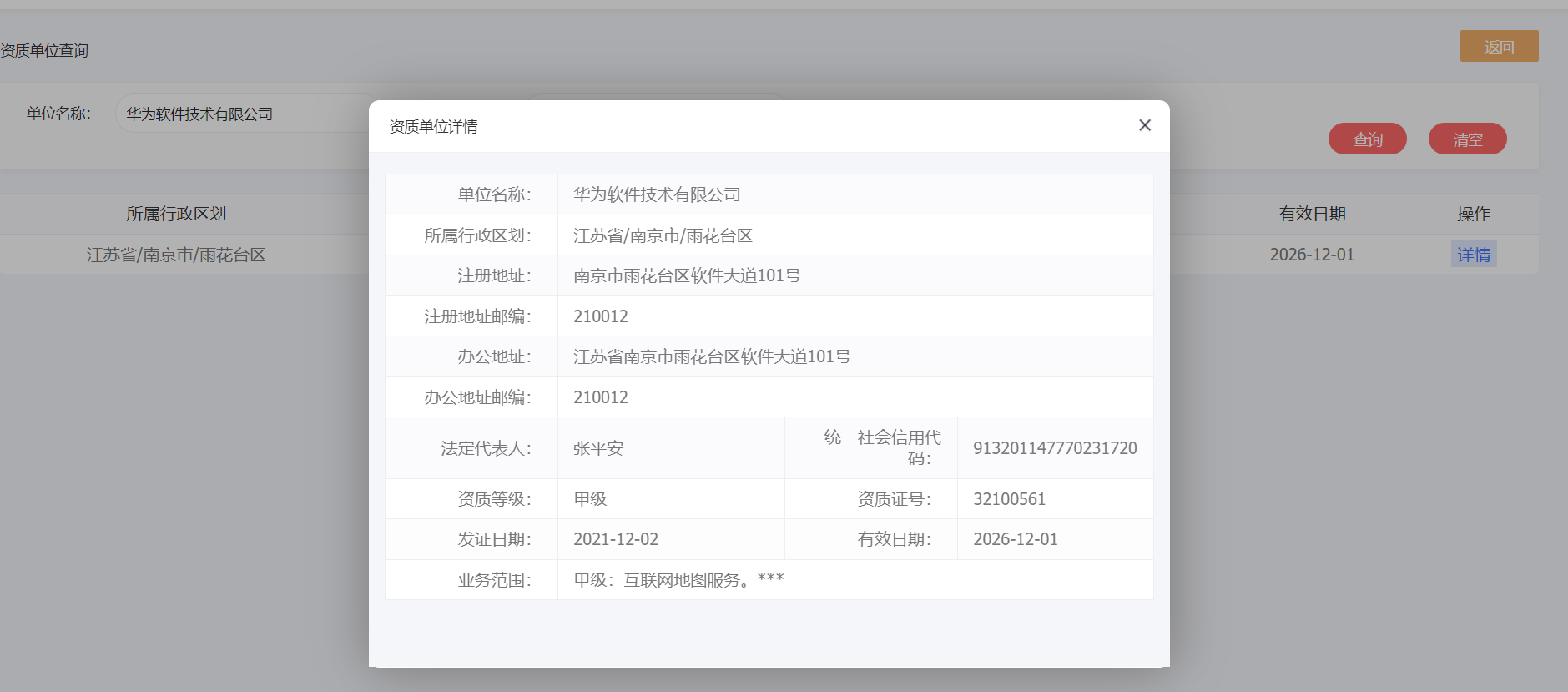Close the 资质单位详情 dialog
Image resolution: width=1568 pixels, height=692 pixels.
1145,125
